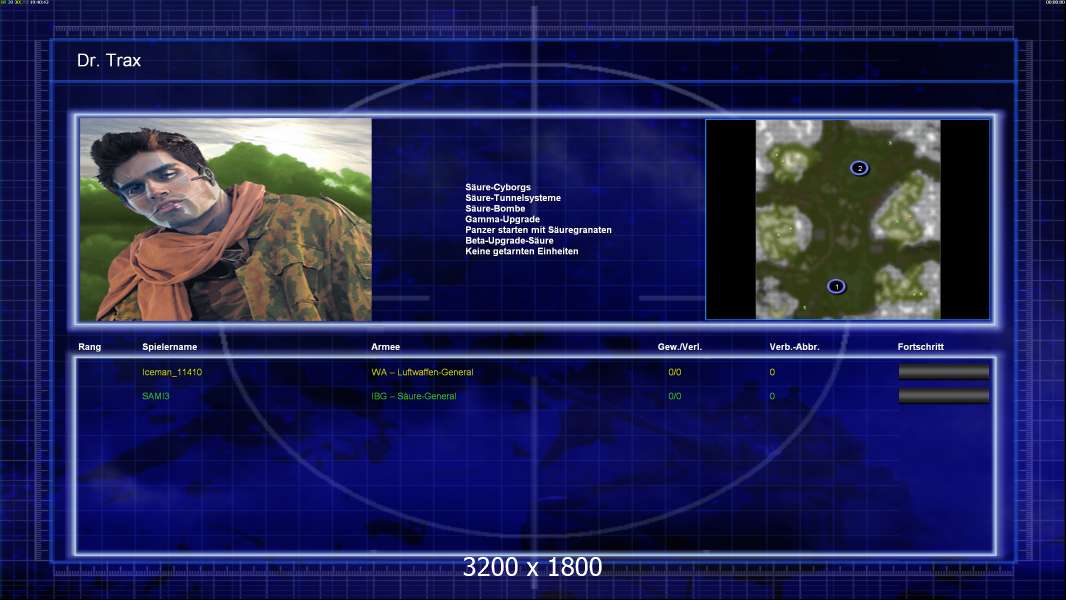This screenshot has width=1066, height=600.
Task: Click the 0/0 win-loss value for Iceman_11410
Action: [x=674, y=372]
